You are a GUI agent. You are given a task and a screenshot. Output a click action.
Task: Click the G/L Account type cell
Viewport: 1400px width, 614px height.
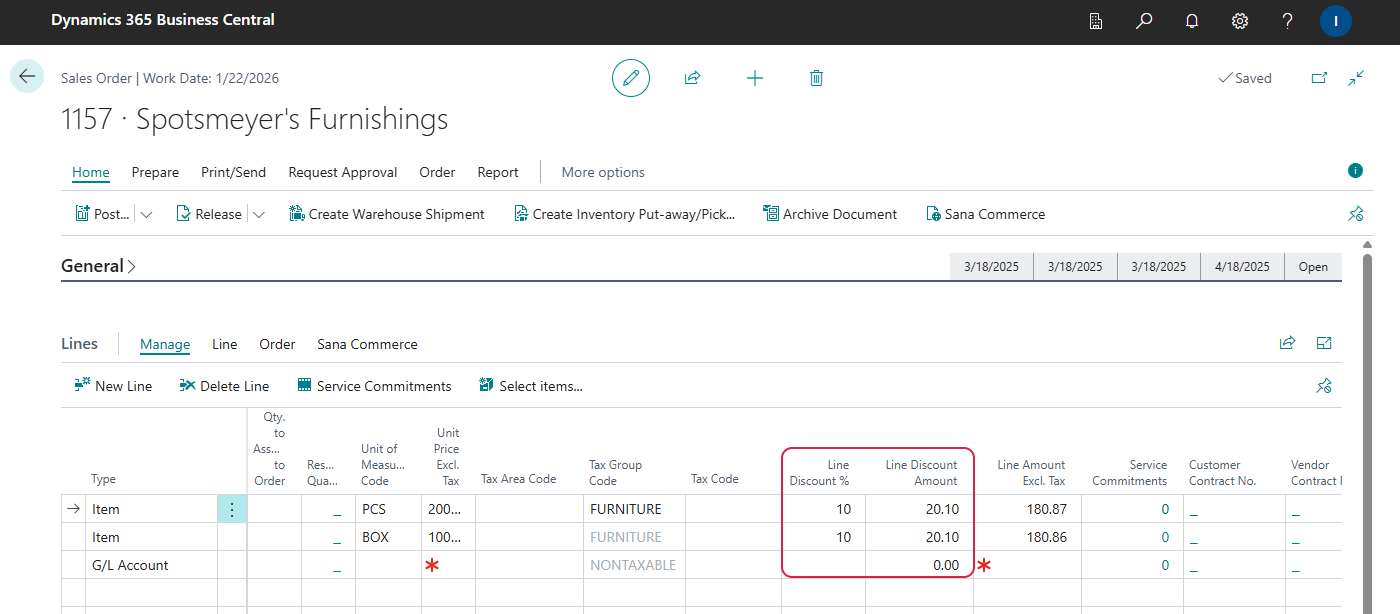click(x=151, y=565)
